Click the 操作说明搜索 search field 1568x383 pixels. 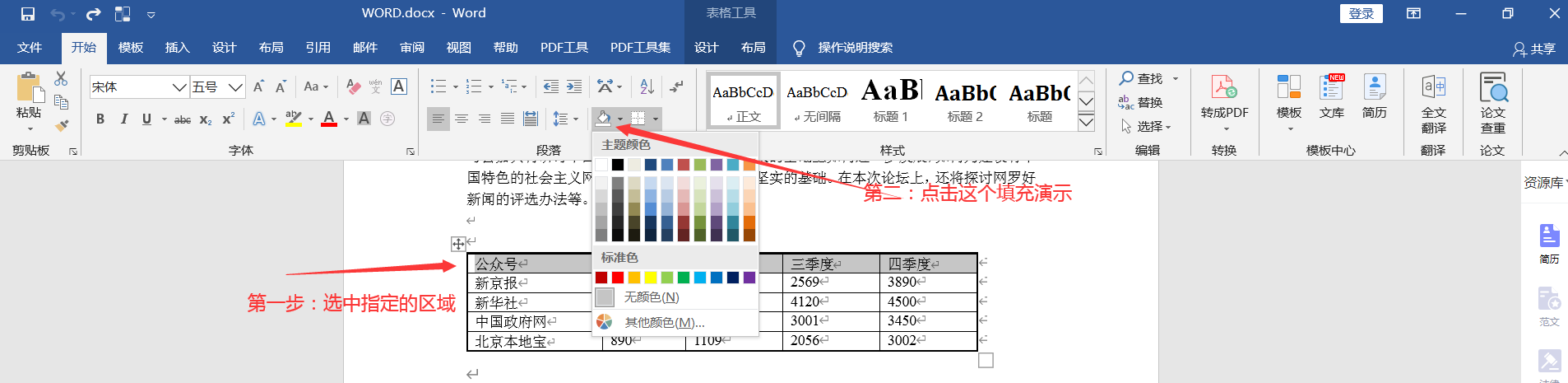pos(856,48)
